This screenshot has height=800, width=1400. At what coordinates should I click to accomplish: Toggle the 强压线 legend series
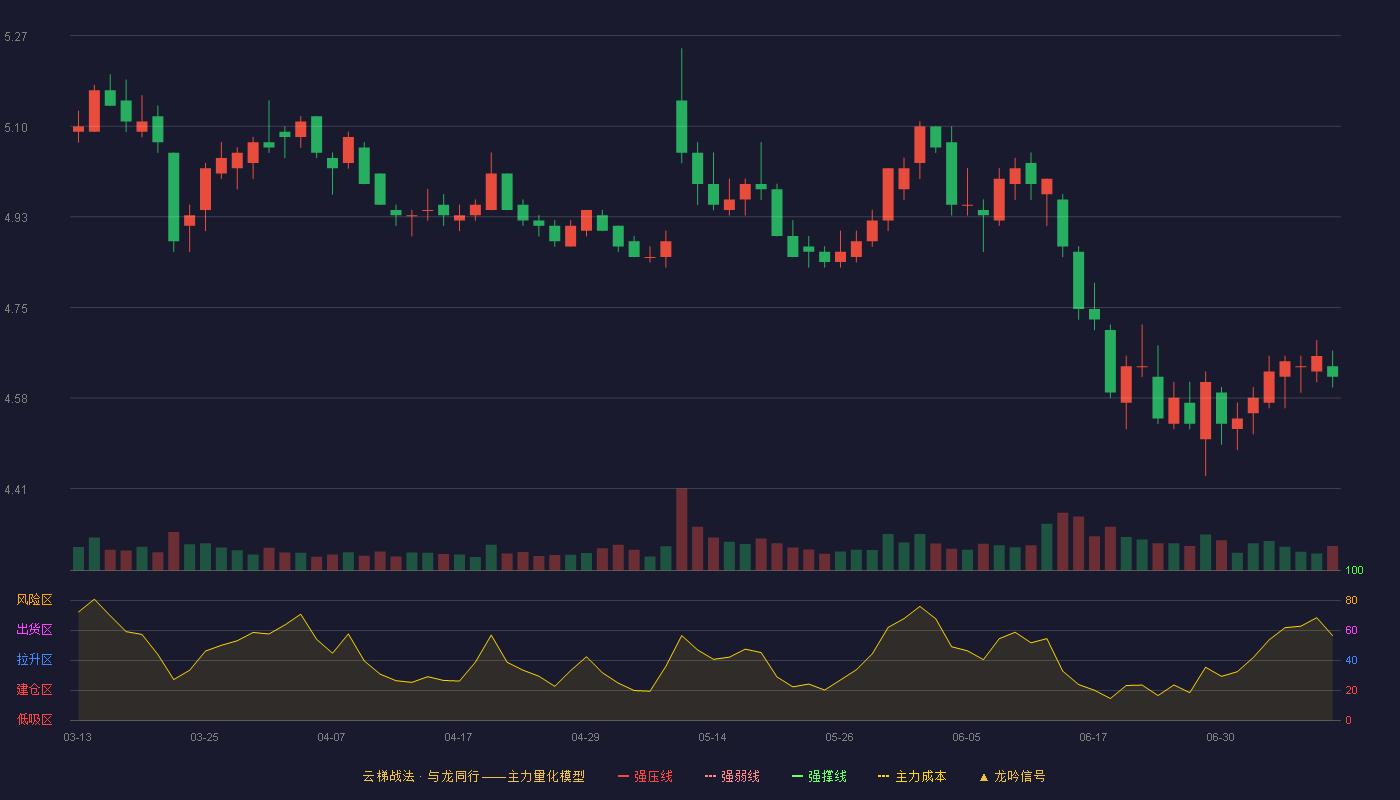coord(645,776)
